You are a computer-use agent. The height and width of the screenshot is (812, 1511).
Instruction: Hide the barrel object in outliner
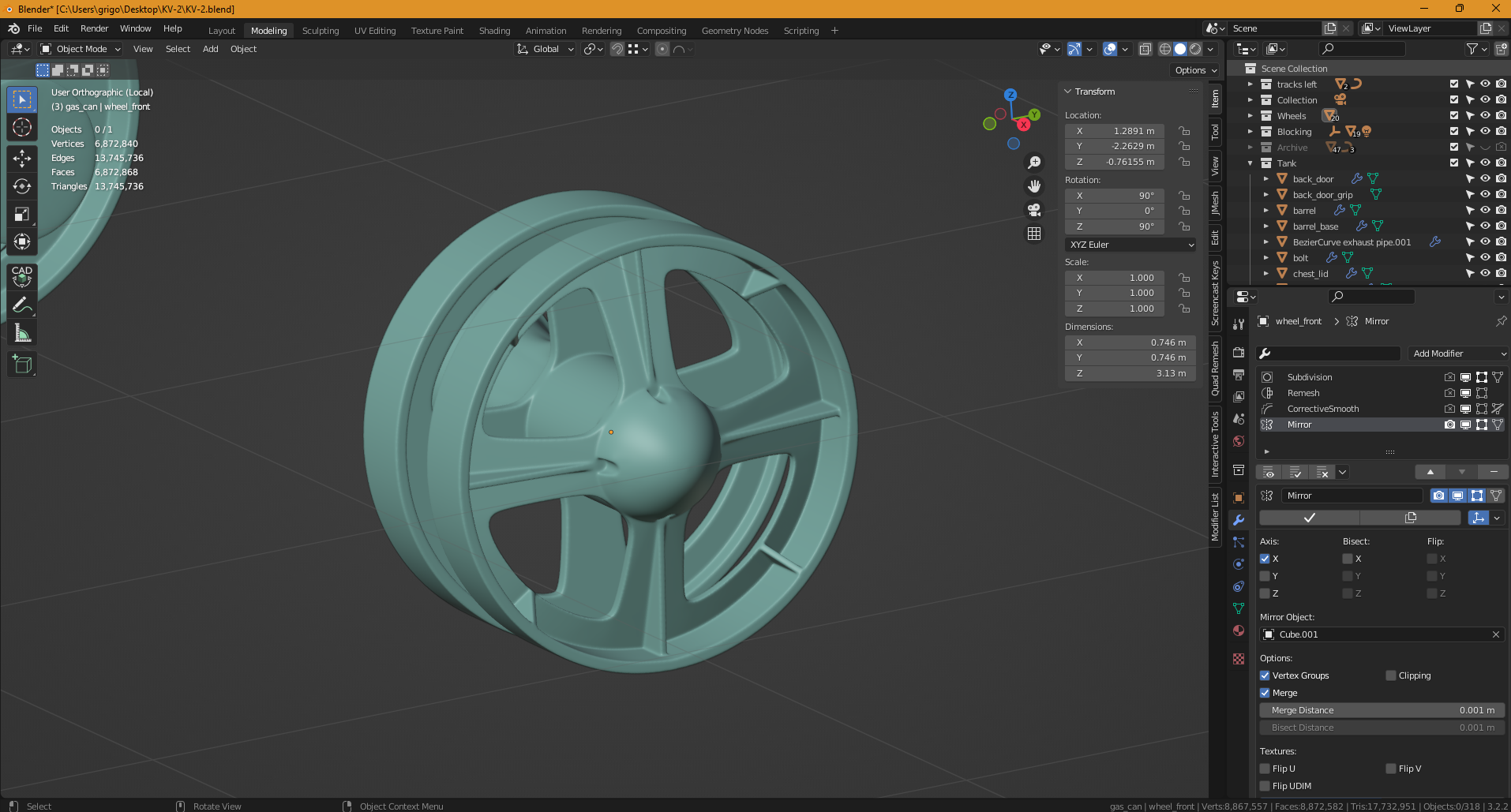pos(1485,211)
